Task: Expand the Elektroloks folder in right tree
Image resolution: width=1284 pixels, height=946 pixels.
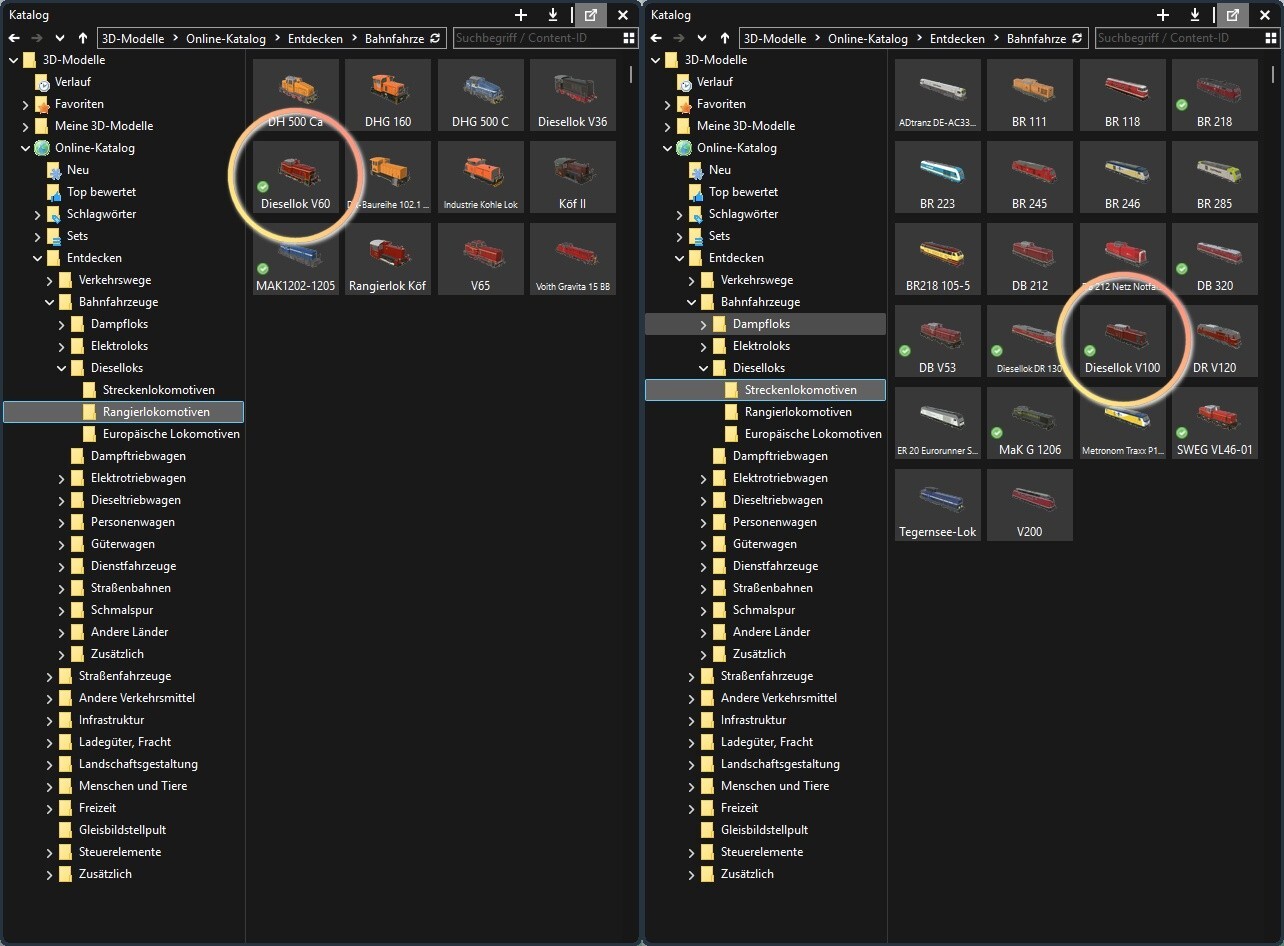Action: coord(704,346)
